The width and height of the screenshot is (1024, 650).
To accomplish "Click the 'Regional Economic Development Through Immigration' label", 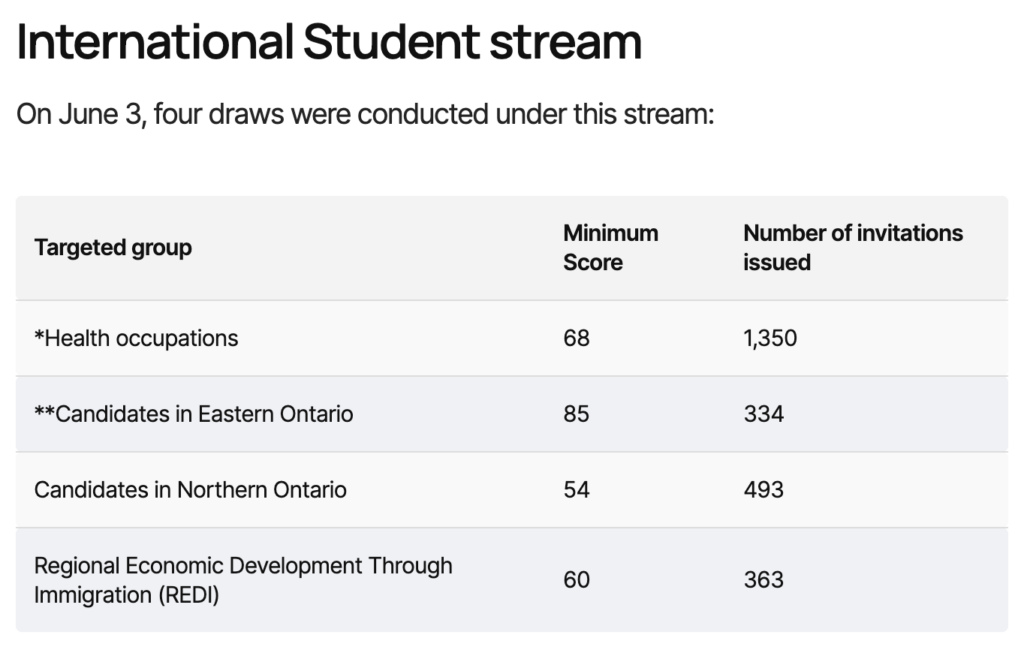I will pyautogui.click(x=243, y=580).
